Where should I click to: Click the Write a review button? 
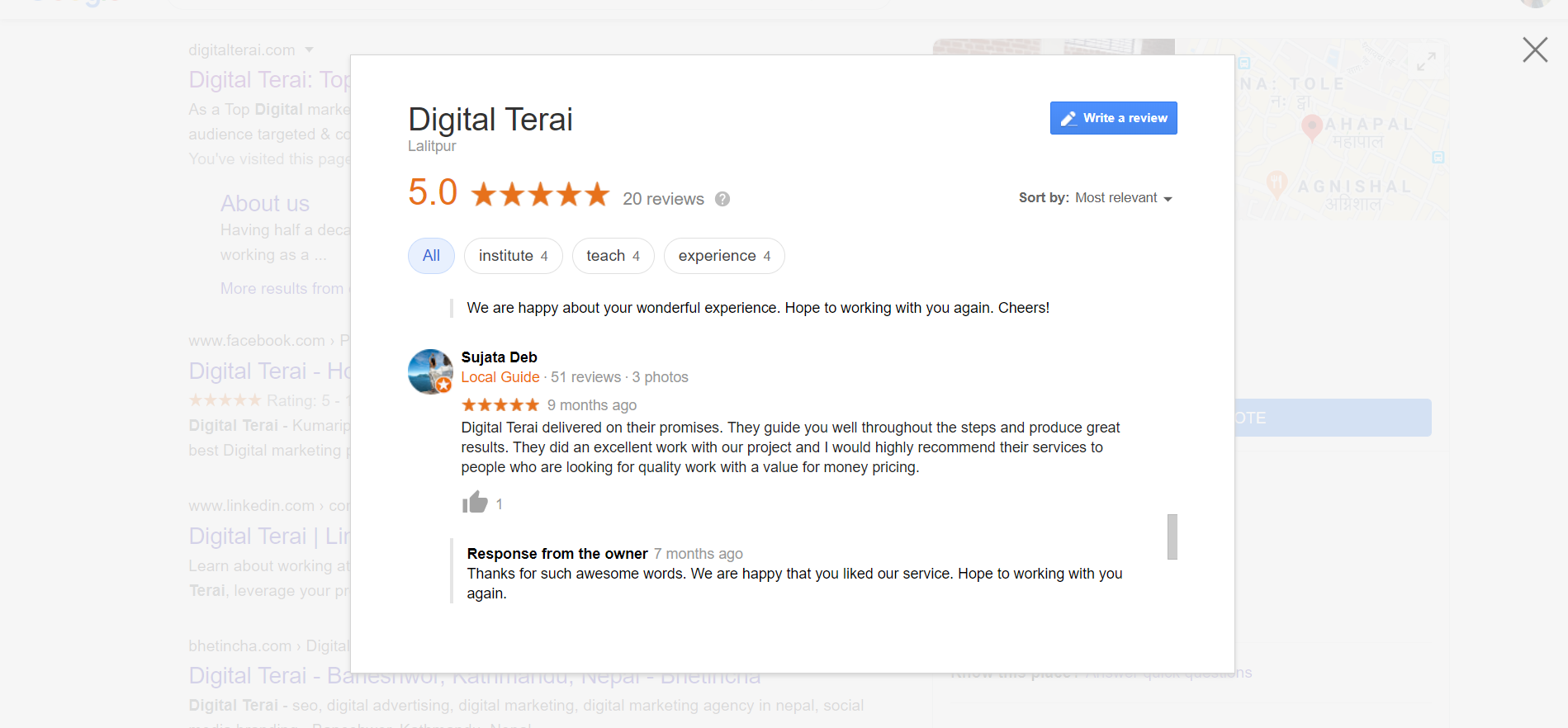(1113, 118)
